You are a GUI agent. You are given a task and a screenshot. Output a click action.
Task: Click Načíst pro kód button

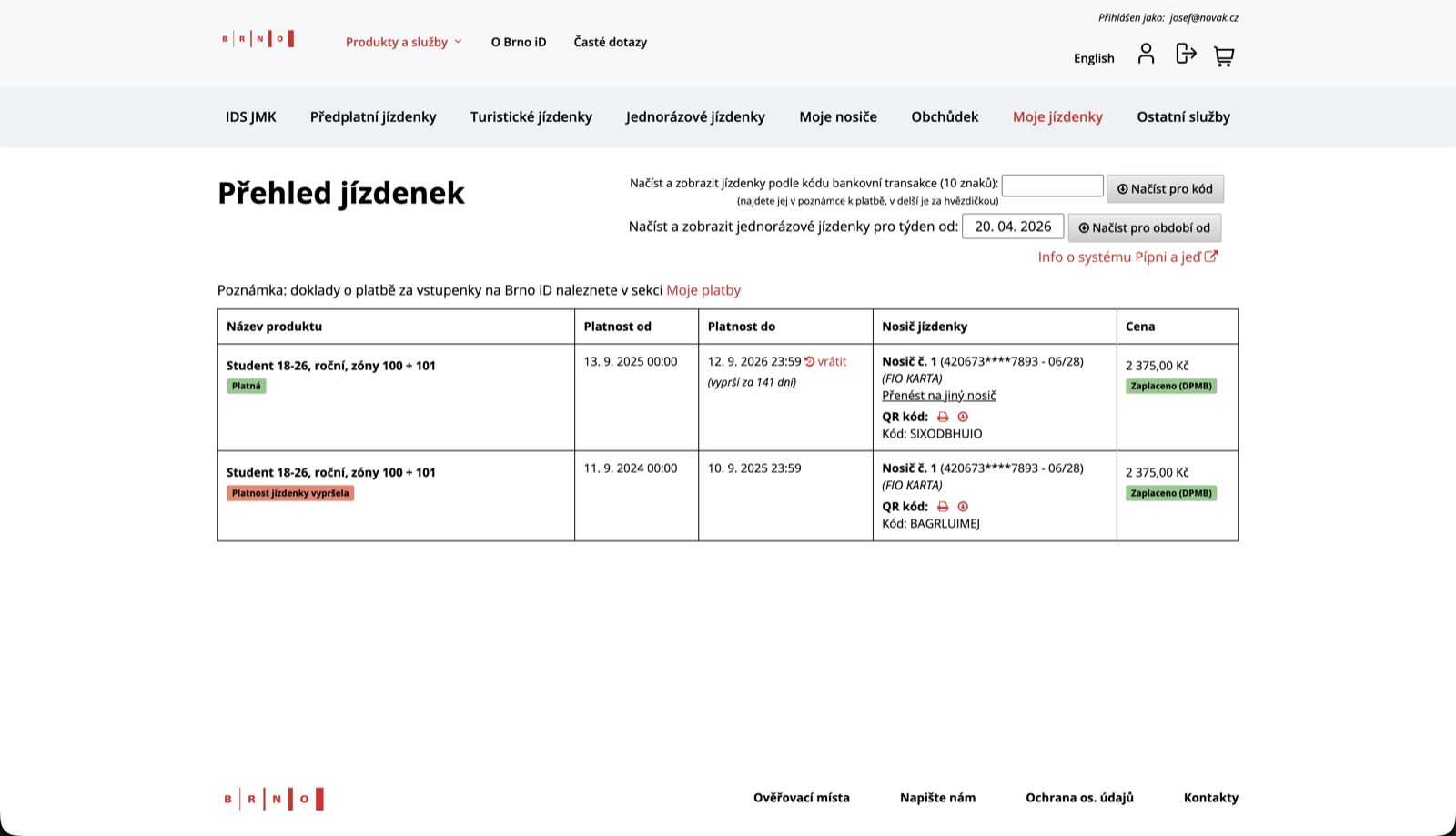pos(1165,189)
